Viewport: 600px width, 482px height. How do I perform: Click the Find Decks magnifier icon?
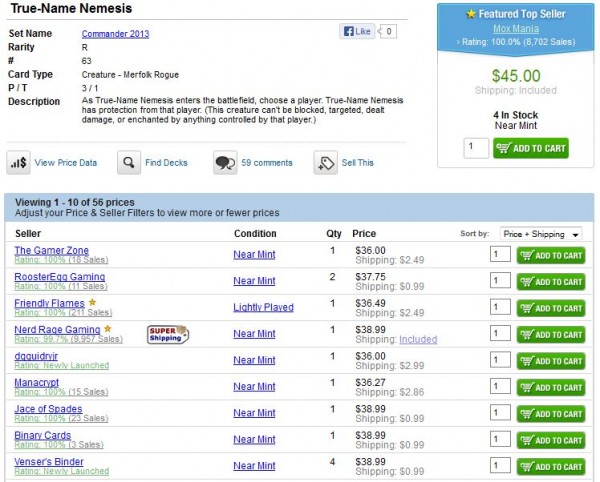click(128, 162)
